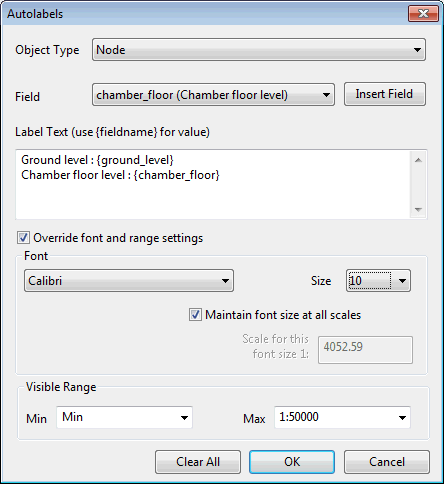Click inside the Label Text box

click(213, 185)
